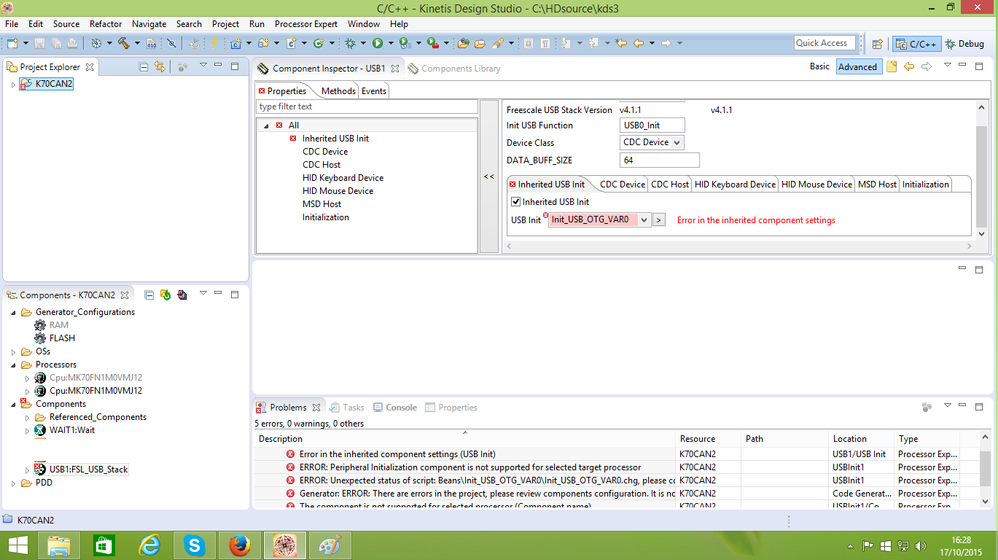Click back arrow icon in Component Inspector toolbar
The width and height of the screenshot is (998, 560).
point(909,67)
